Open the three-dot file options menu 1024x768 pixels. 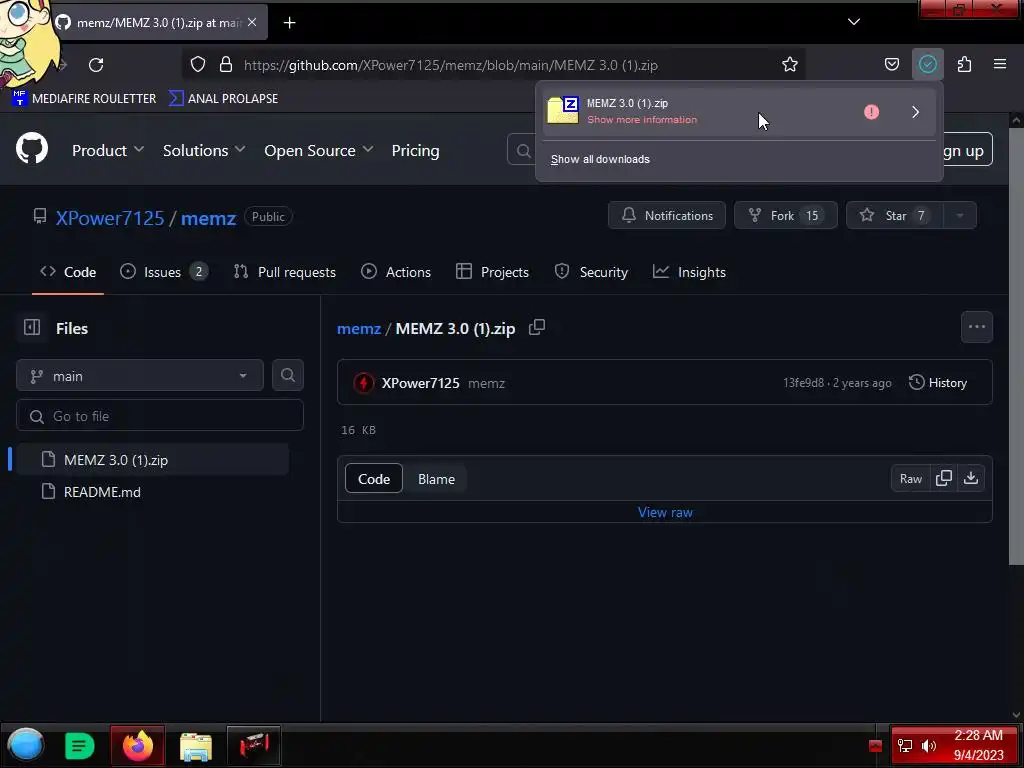976,327
